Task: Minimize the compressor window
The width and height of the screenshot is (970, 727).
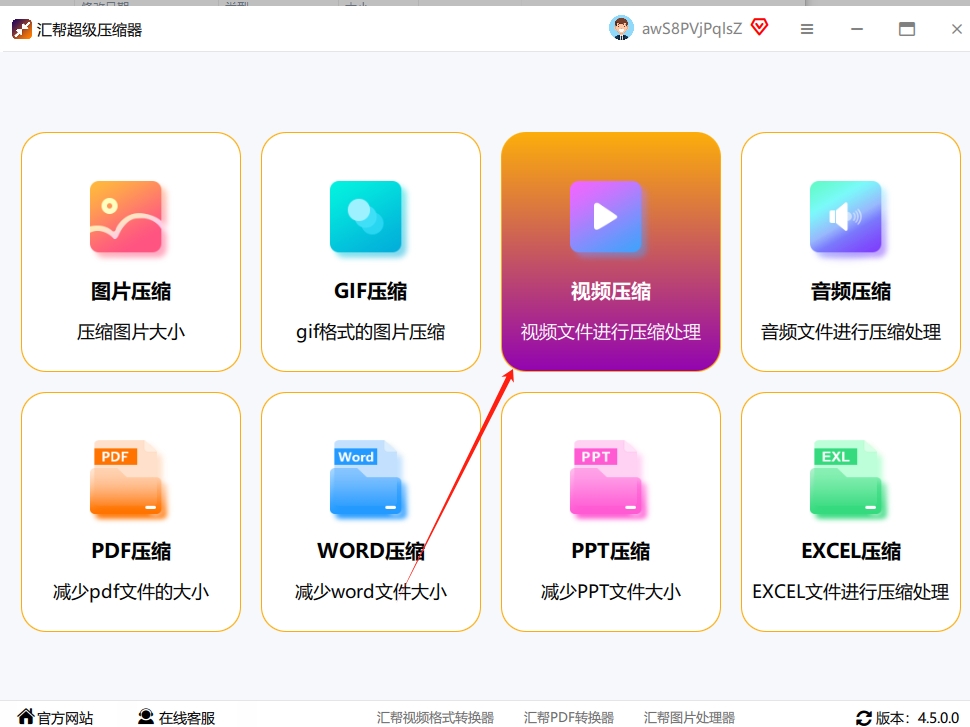Action: pyautogui.click(x=857, y=29)
